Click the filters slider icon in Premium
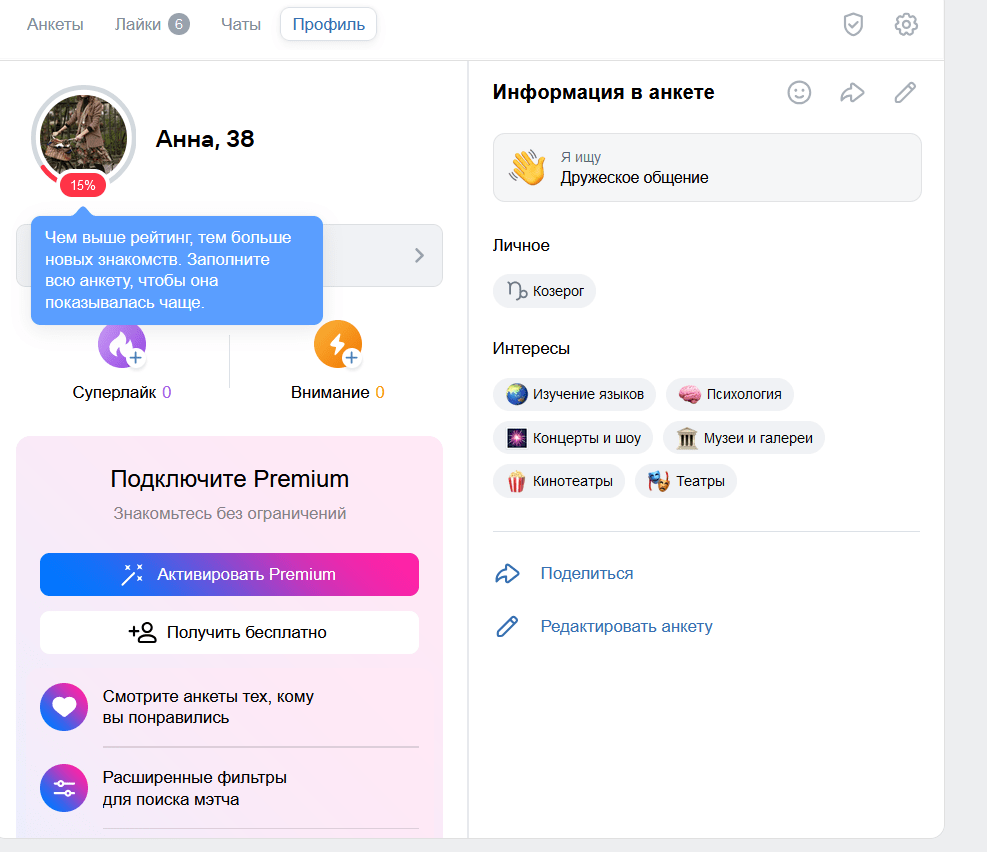 point(64,788)
